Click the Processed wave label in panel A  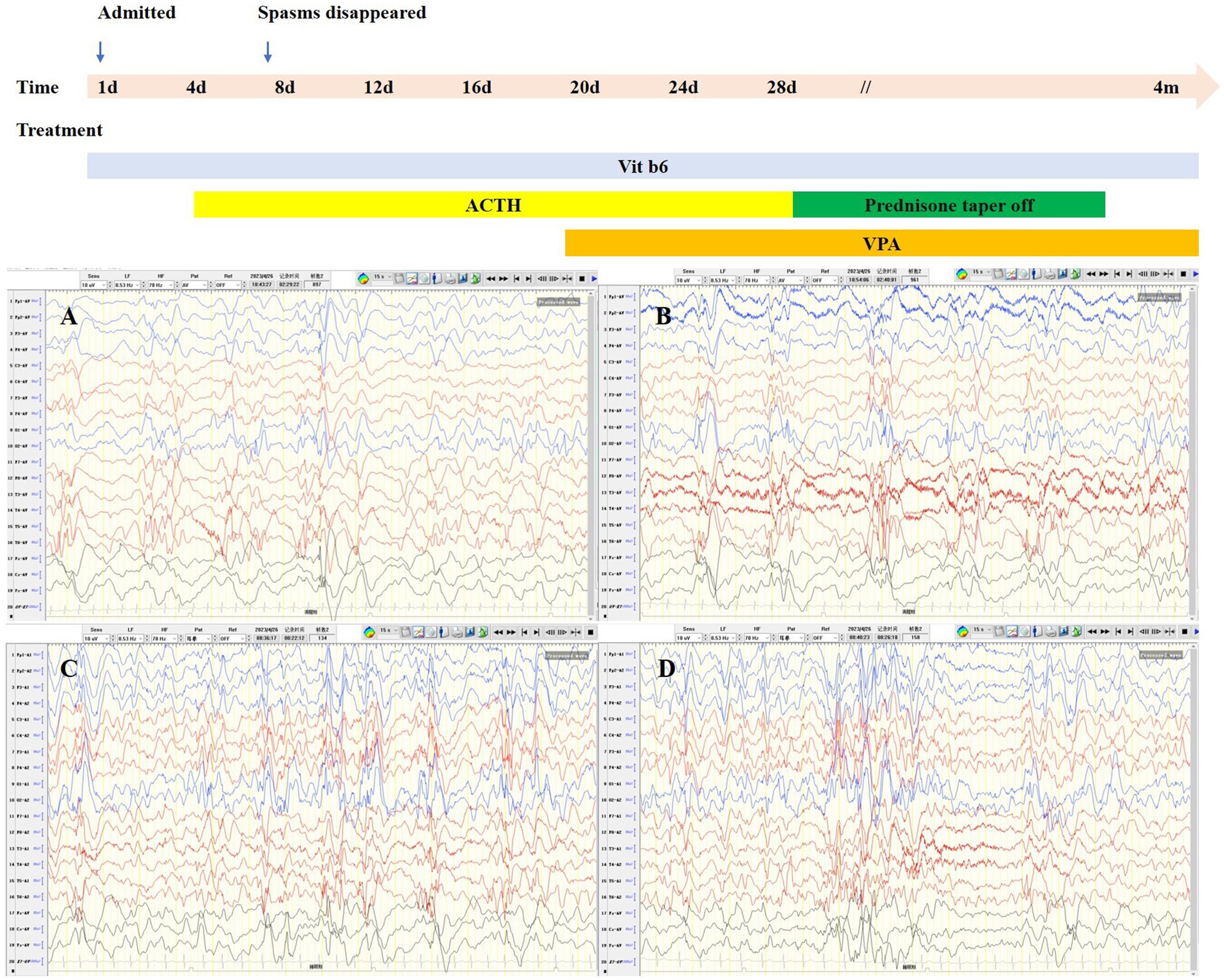pos(559,302)
